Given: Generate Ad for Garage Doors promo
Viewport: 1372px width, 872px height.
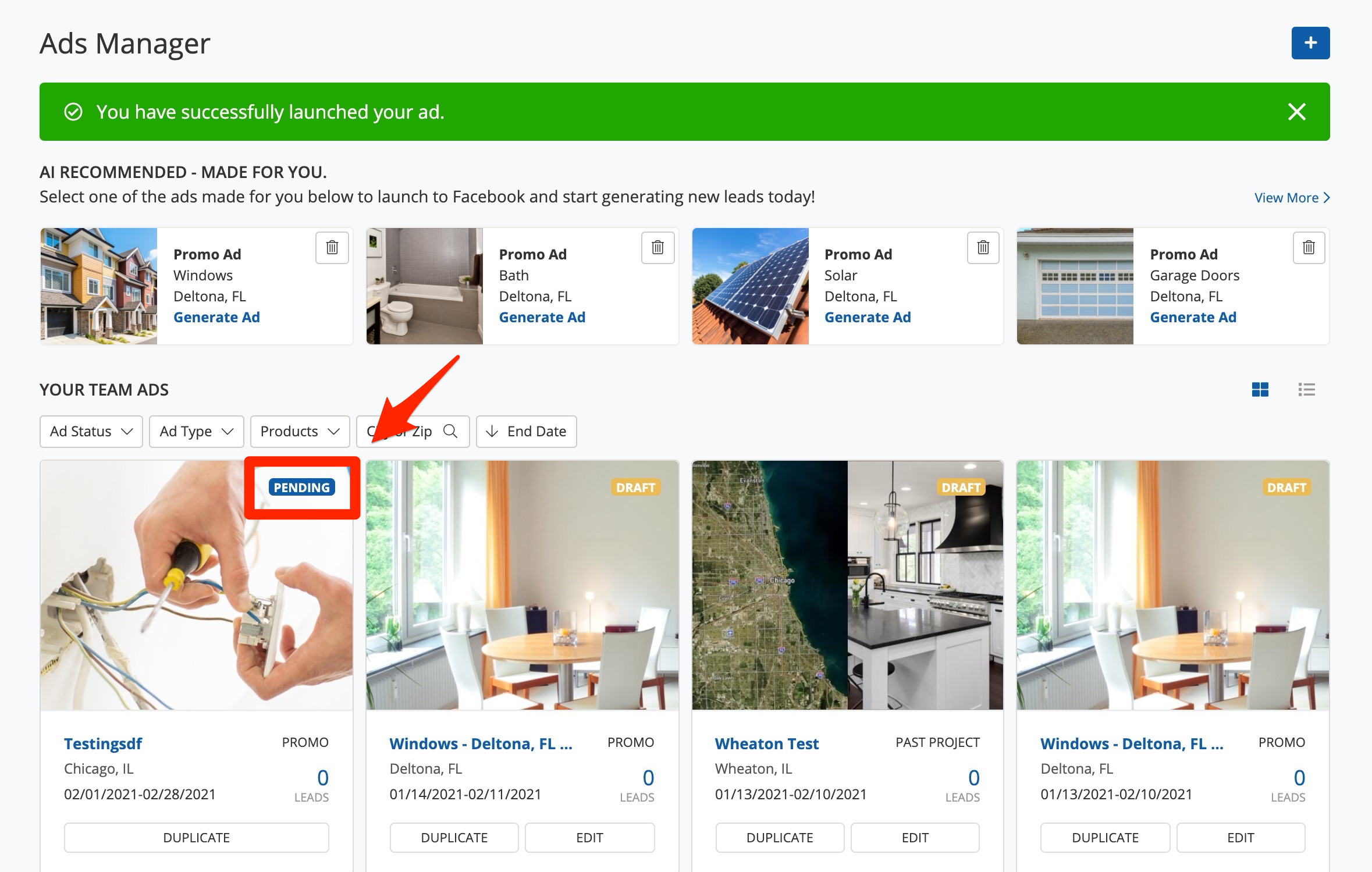Looking at the screenshot, I should coord(1193,318).
